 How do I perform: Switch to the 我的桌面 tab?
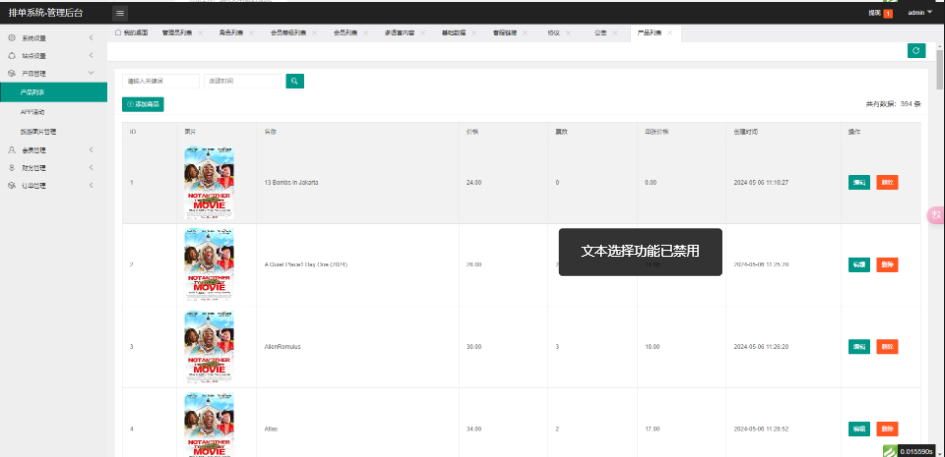(x=131, y=33)
